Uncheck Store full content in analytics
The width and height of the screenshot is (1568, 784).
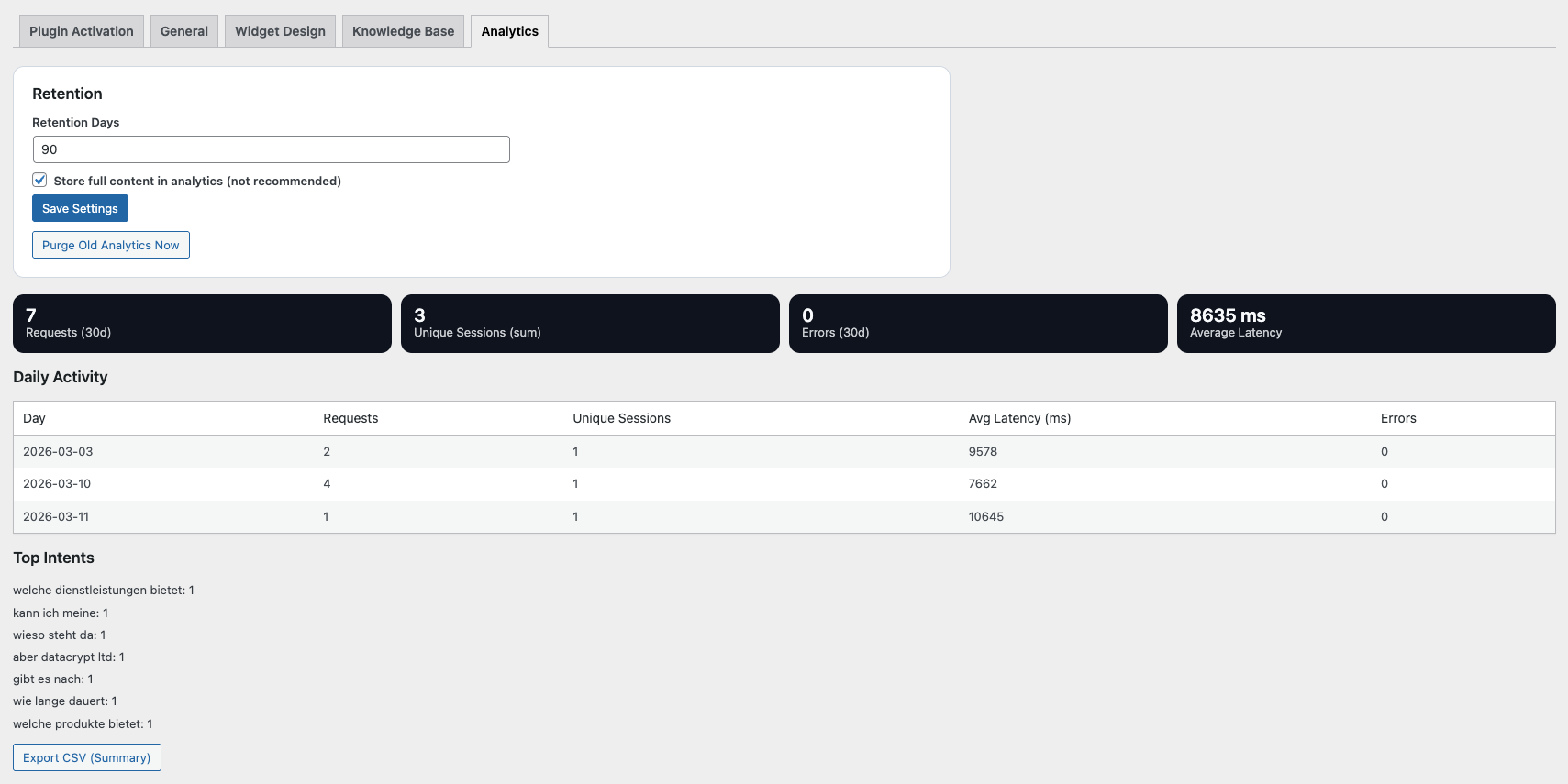[39, 180]
